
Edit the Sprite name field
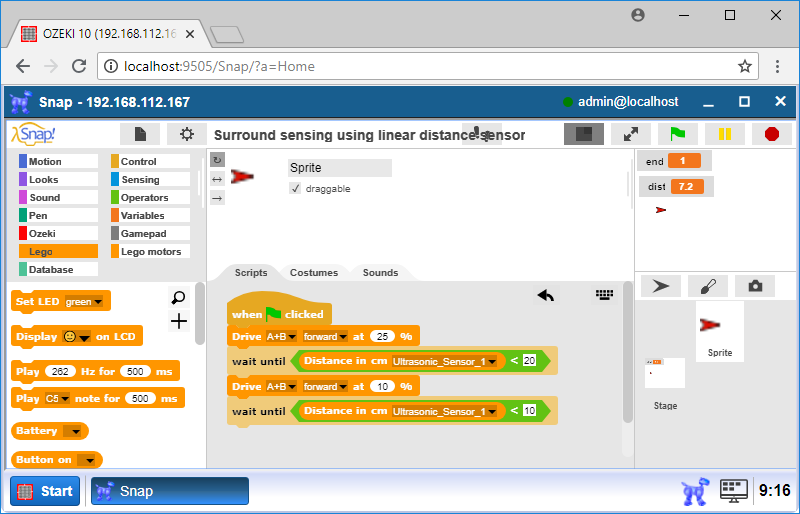[340, 167]
